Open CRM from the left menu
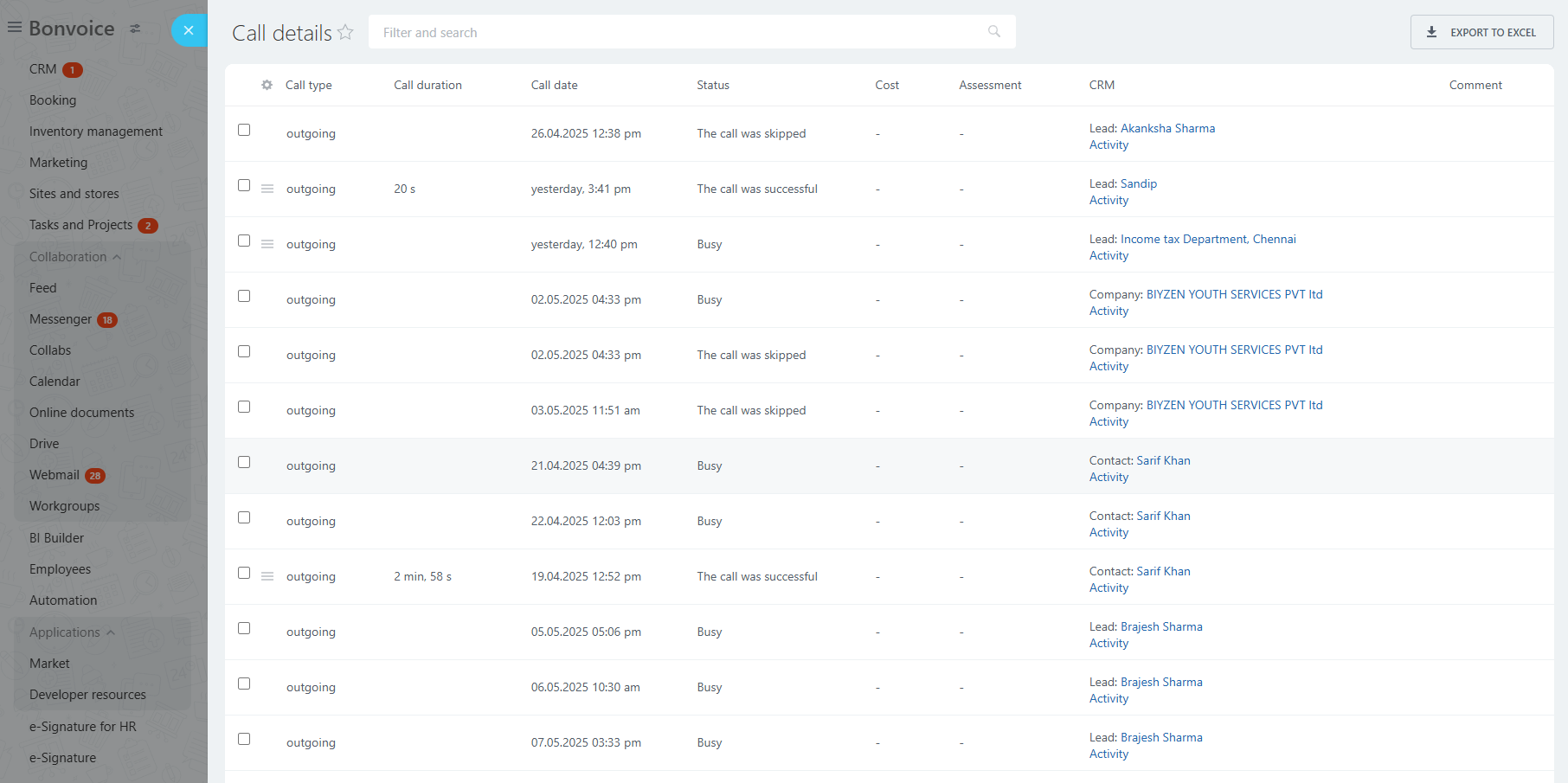 point(43,69)
